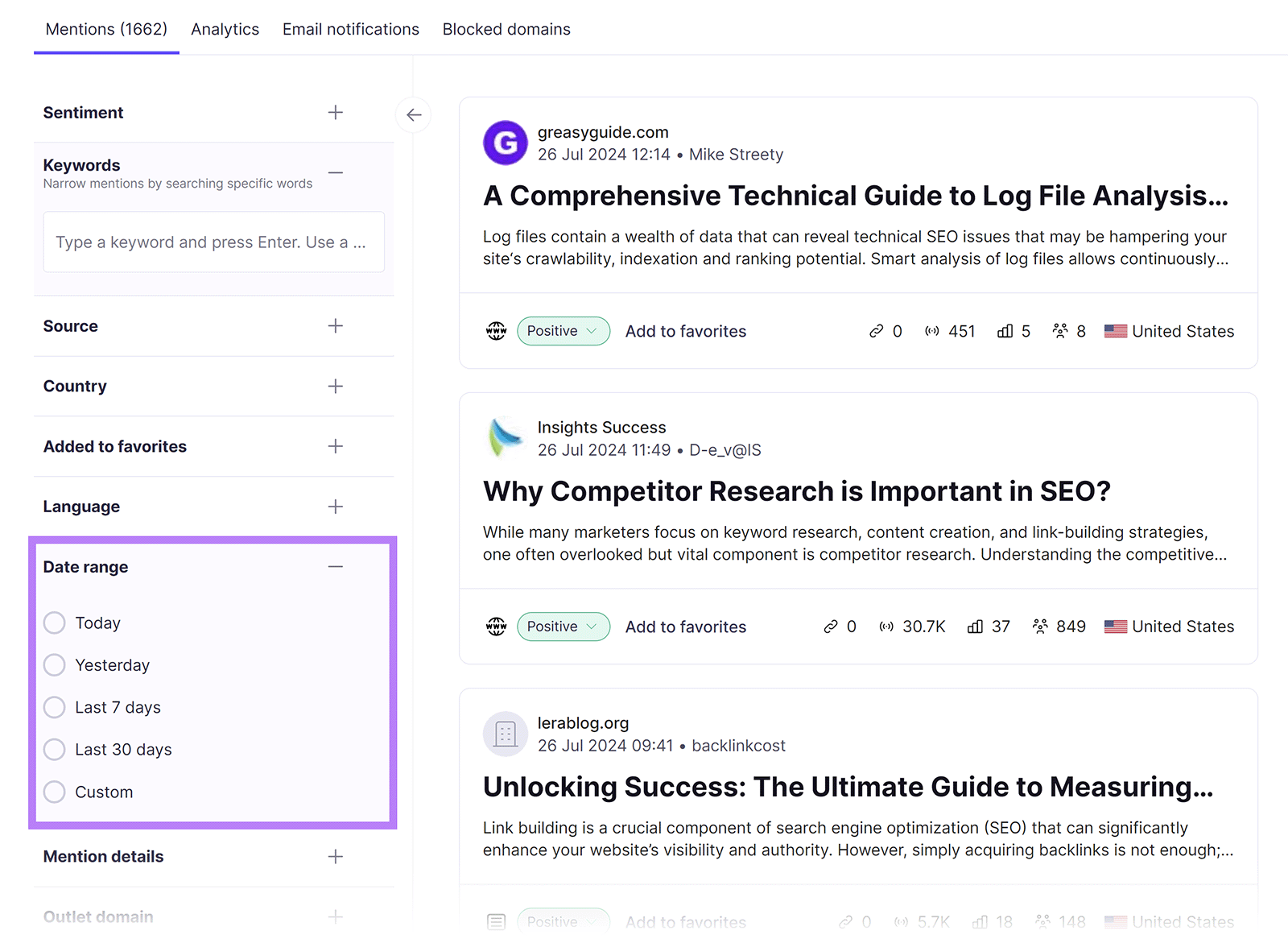Image resolution: width=1288 pixels, height=939 pixels.
Task: Select the Today date range option
Action: tap(55, 623)
